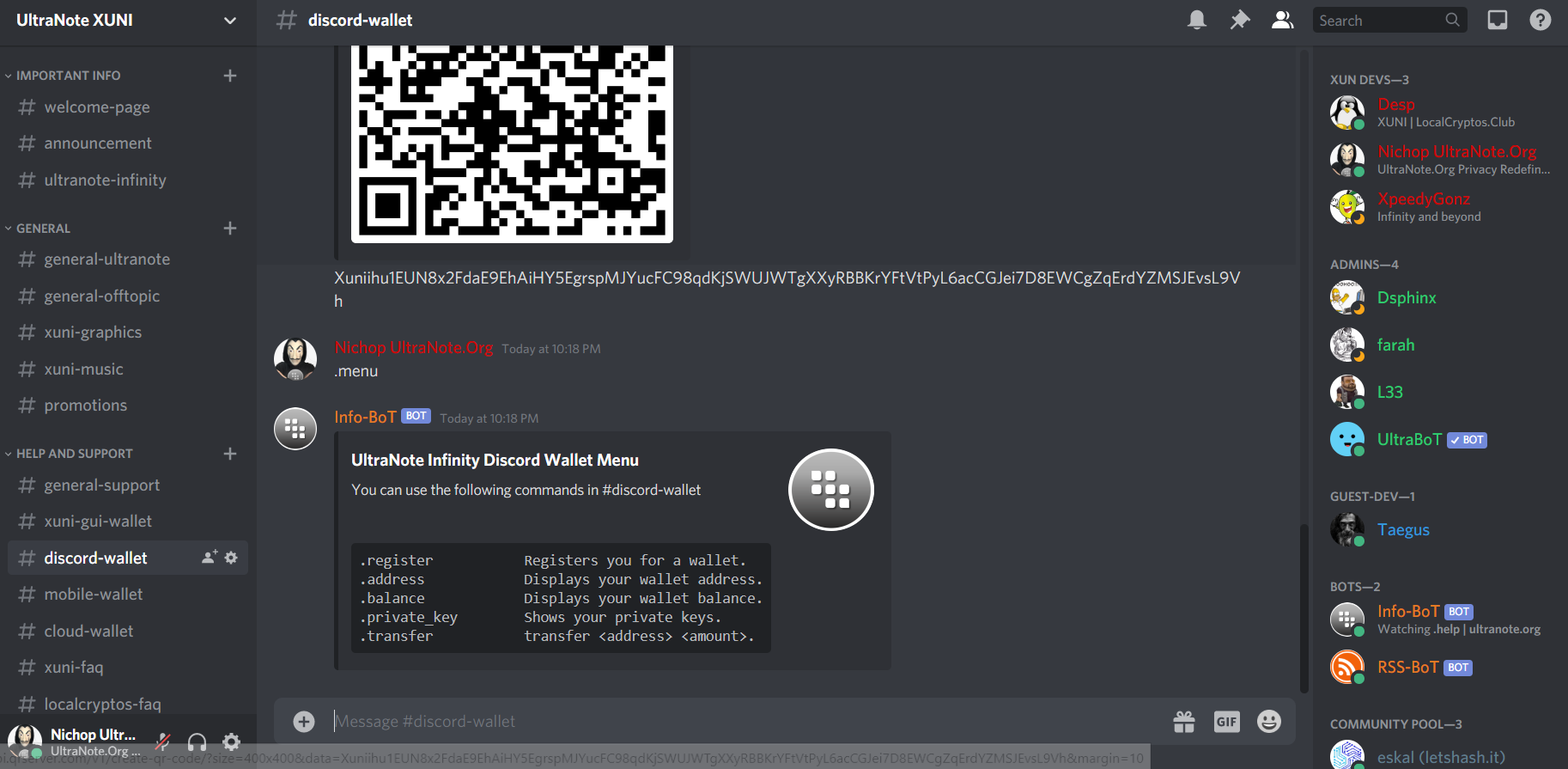Viewport: 1568px width, 769px height.
Task: Click 'UltraNote Infinity Discord Wallet Menu' title
Action: [495, 461]
